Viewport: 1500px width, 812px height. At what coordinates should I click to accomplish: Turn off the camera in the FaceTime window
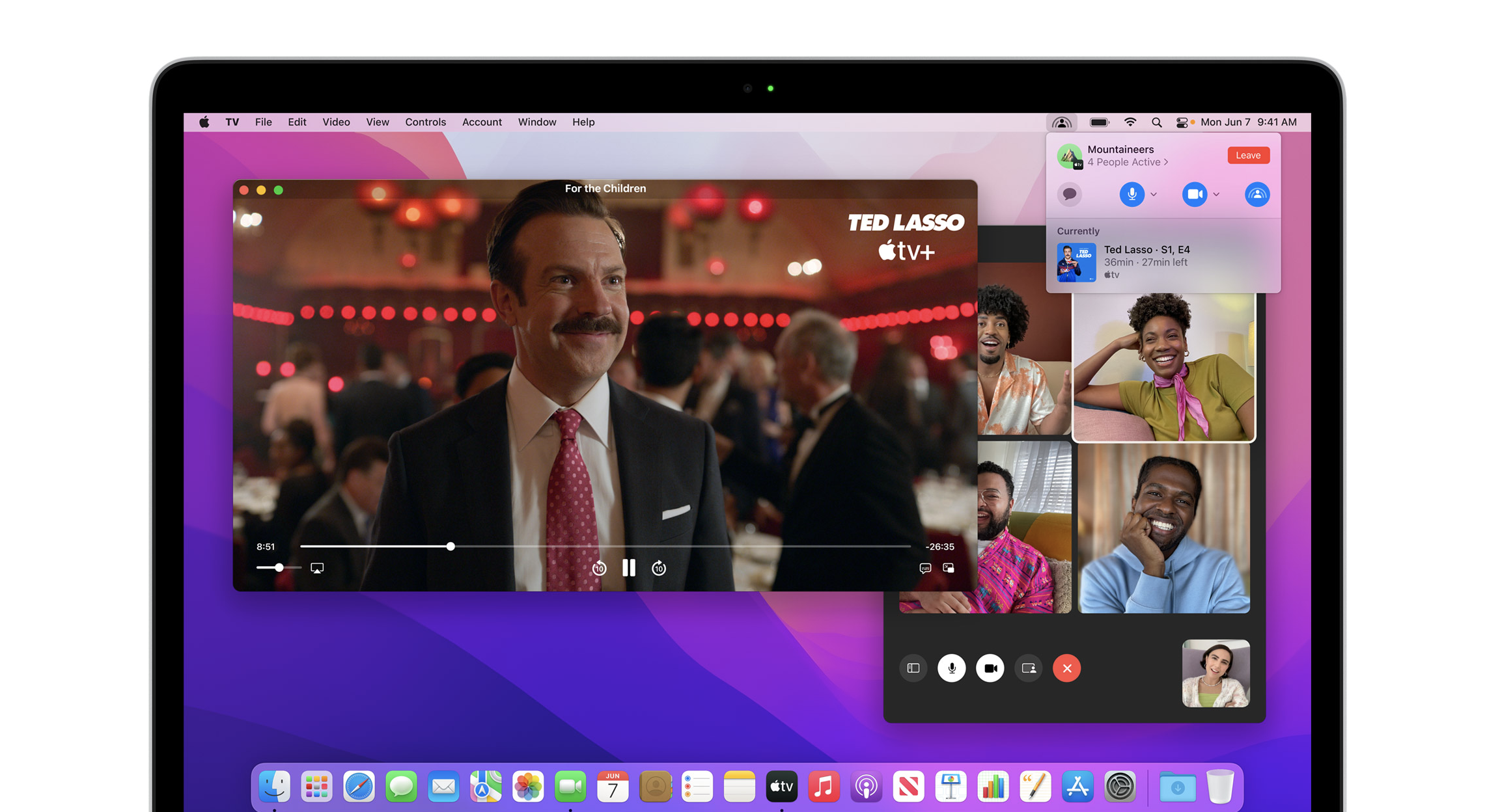click(990, 668)
